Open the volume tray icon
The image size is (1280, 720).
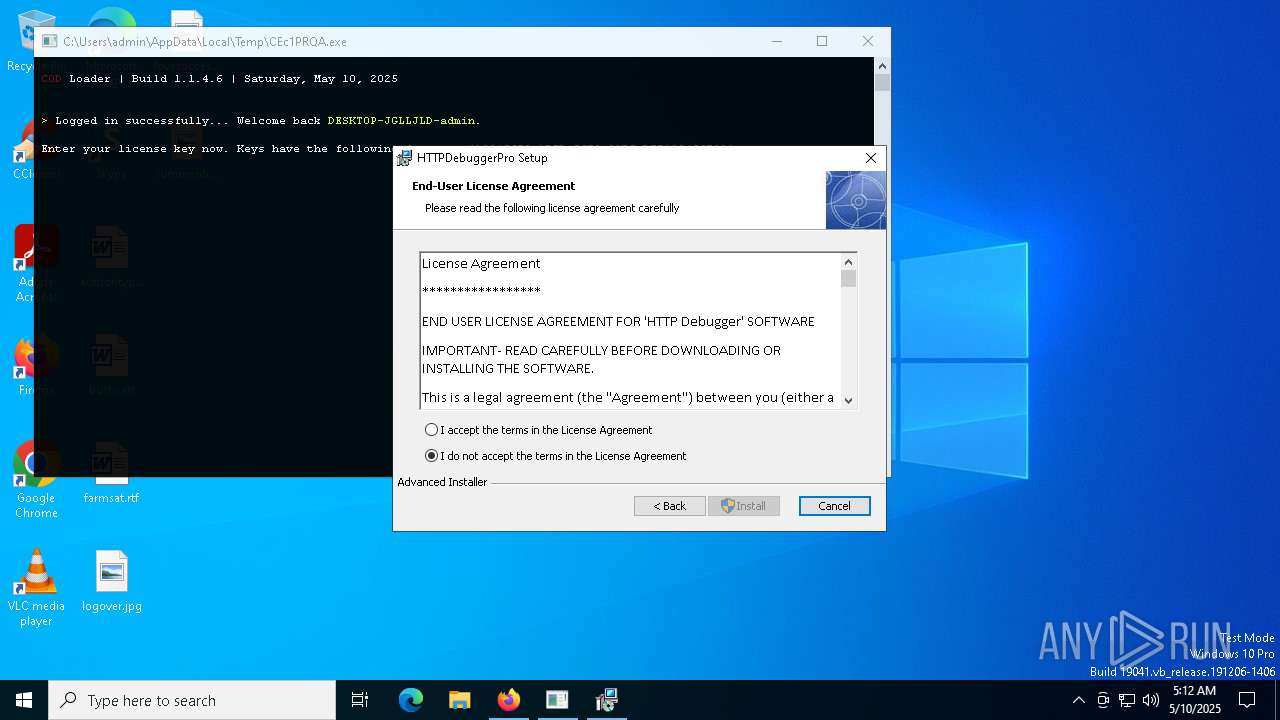[1151, 700]
